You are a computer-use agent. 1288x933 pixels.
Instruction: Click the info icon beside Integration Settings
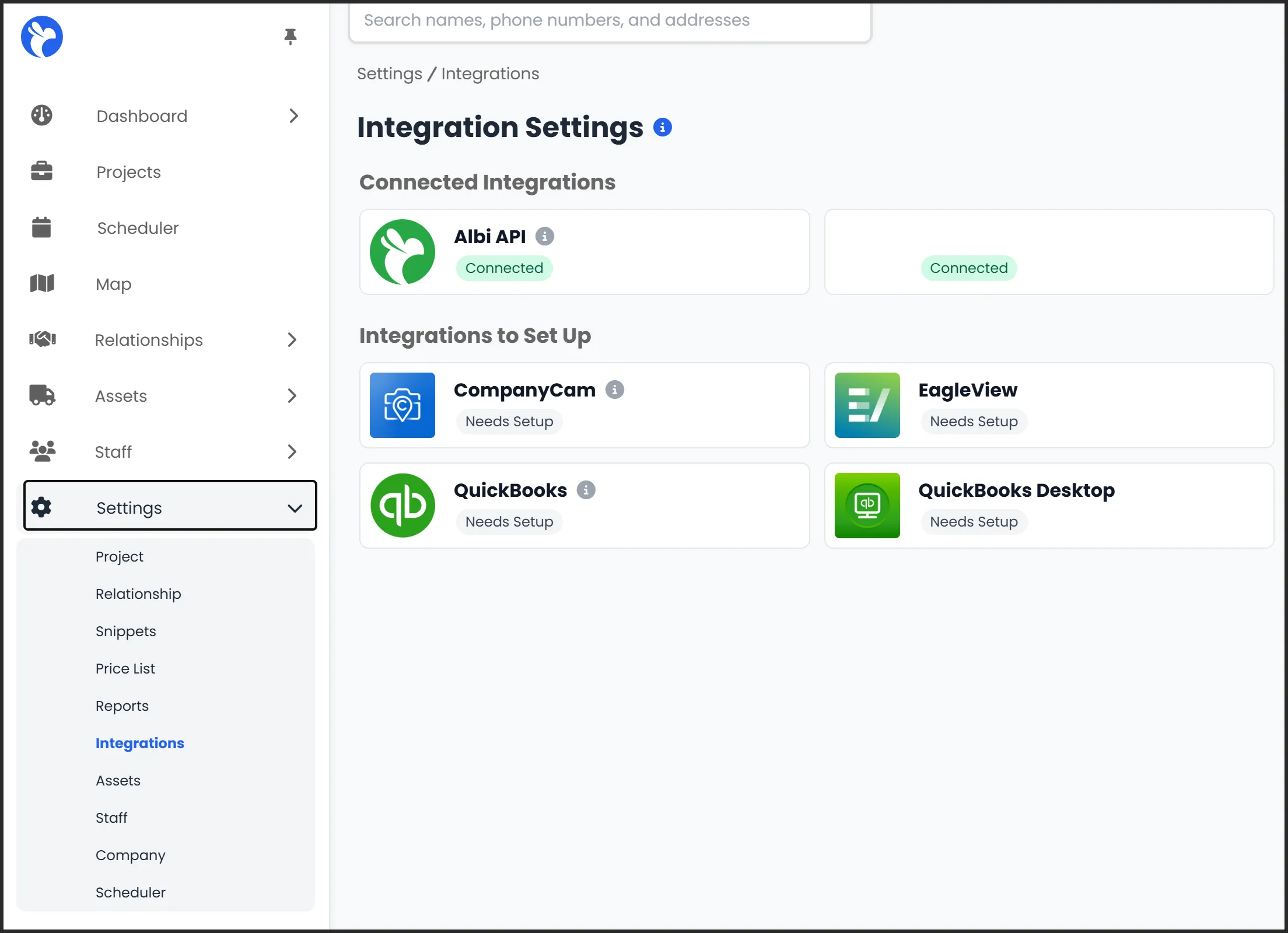click(x=663, y=127)
